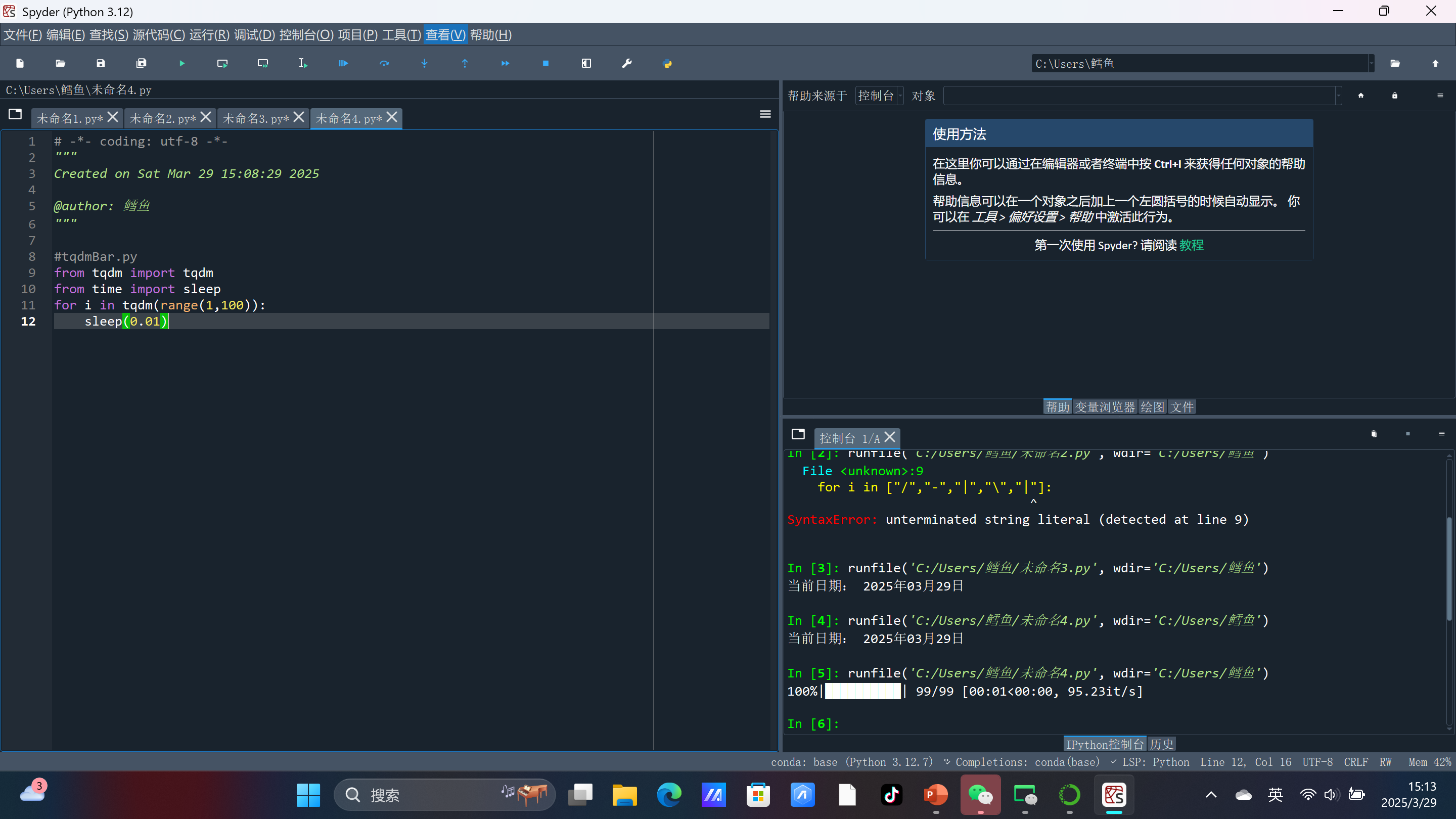The height and width of the screenshot is (819, 1456).
Task: Click the Save file icon in toolbar
Action: [x=101, y=63]
